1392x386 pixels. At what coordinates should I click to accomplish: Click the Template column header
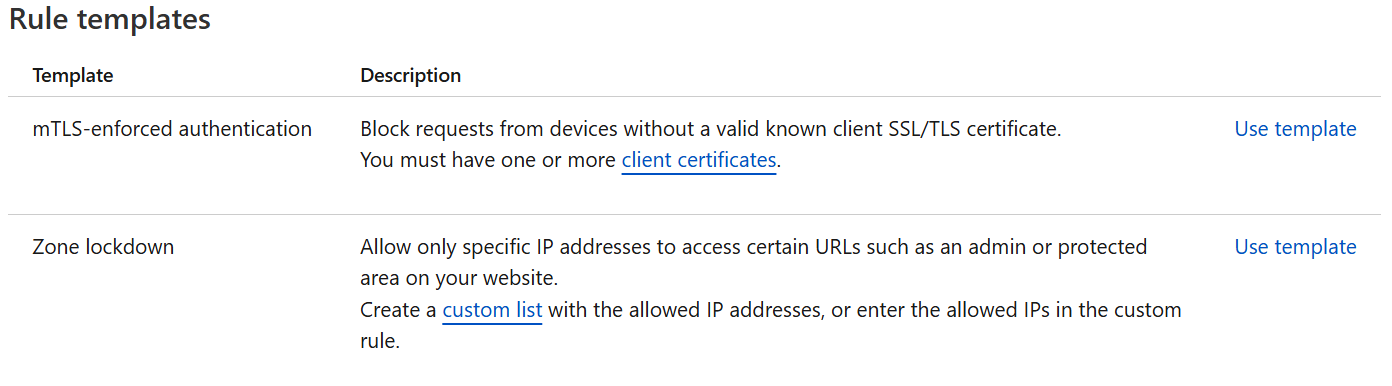(73, 76)
